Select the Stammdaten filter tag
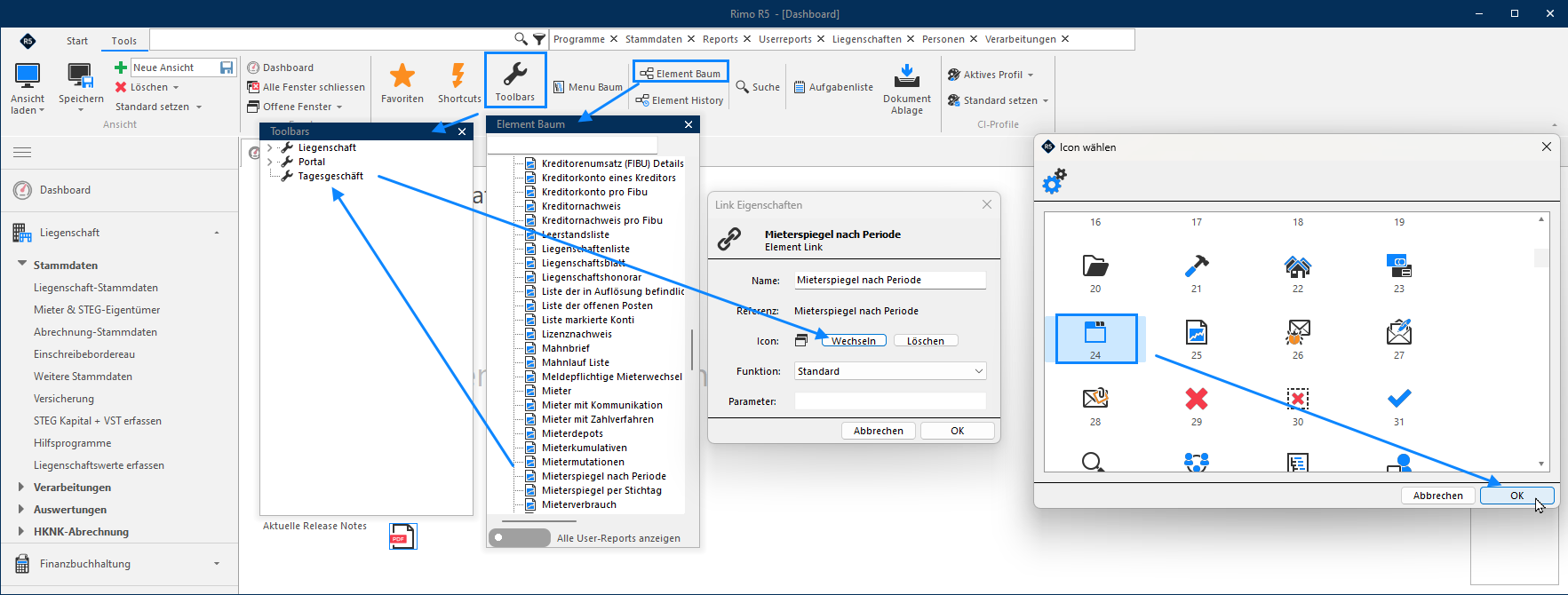Viewport: 1568px width, 595px height. [x=654, y=39]
